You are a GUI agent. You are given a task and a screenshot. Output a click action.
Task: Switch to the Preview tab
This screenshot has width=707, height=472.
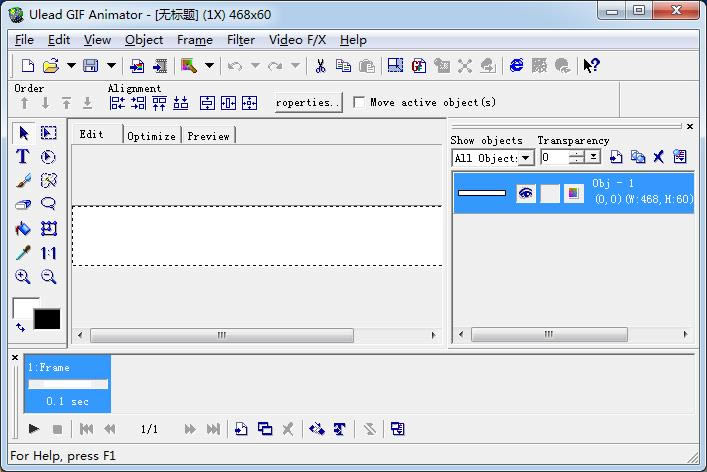point(208,136)
